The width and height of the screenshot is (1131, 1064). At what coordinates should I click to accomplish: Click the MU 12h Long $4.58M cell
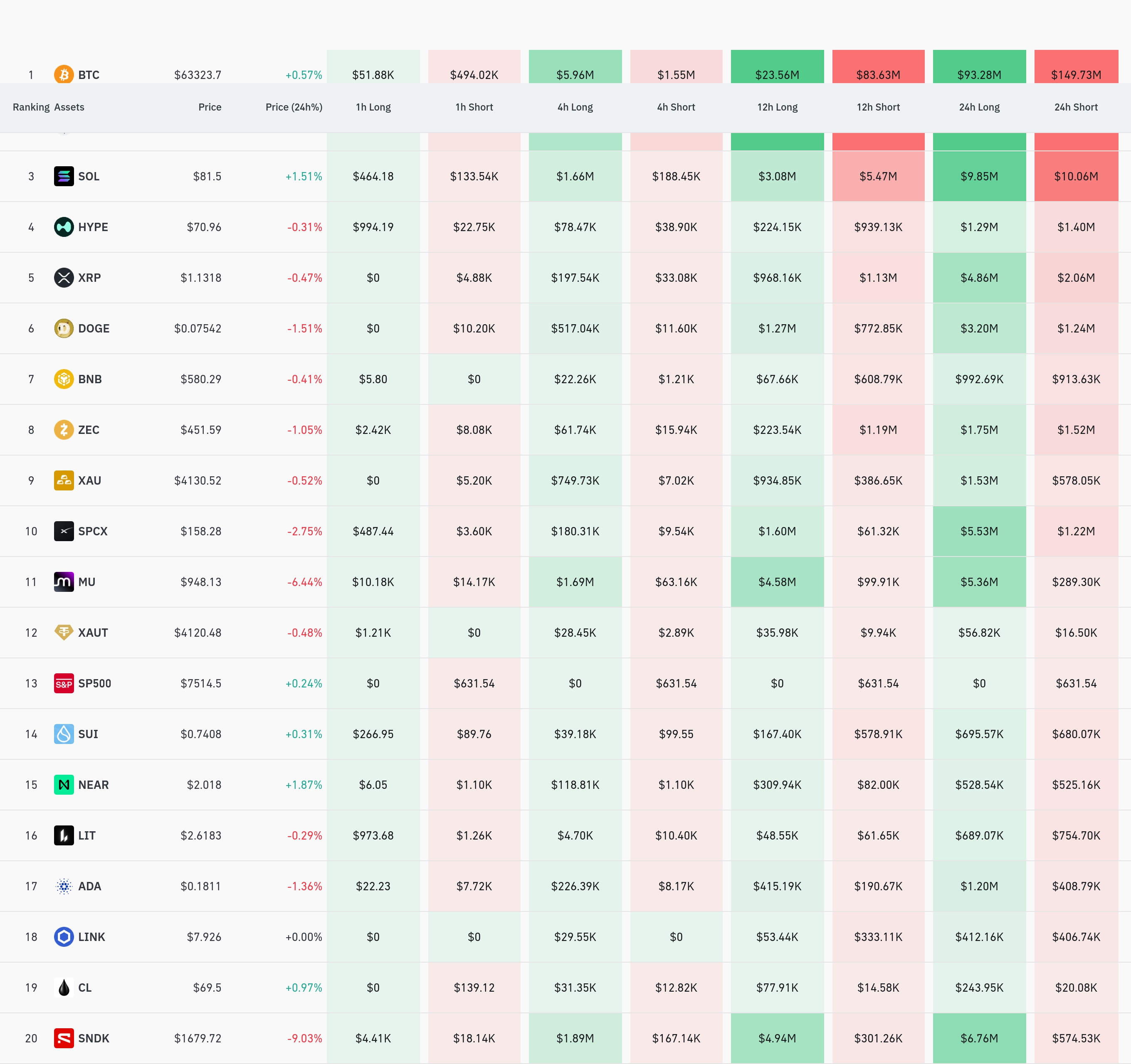click(777, 582)
